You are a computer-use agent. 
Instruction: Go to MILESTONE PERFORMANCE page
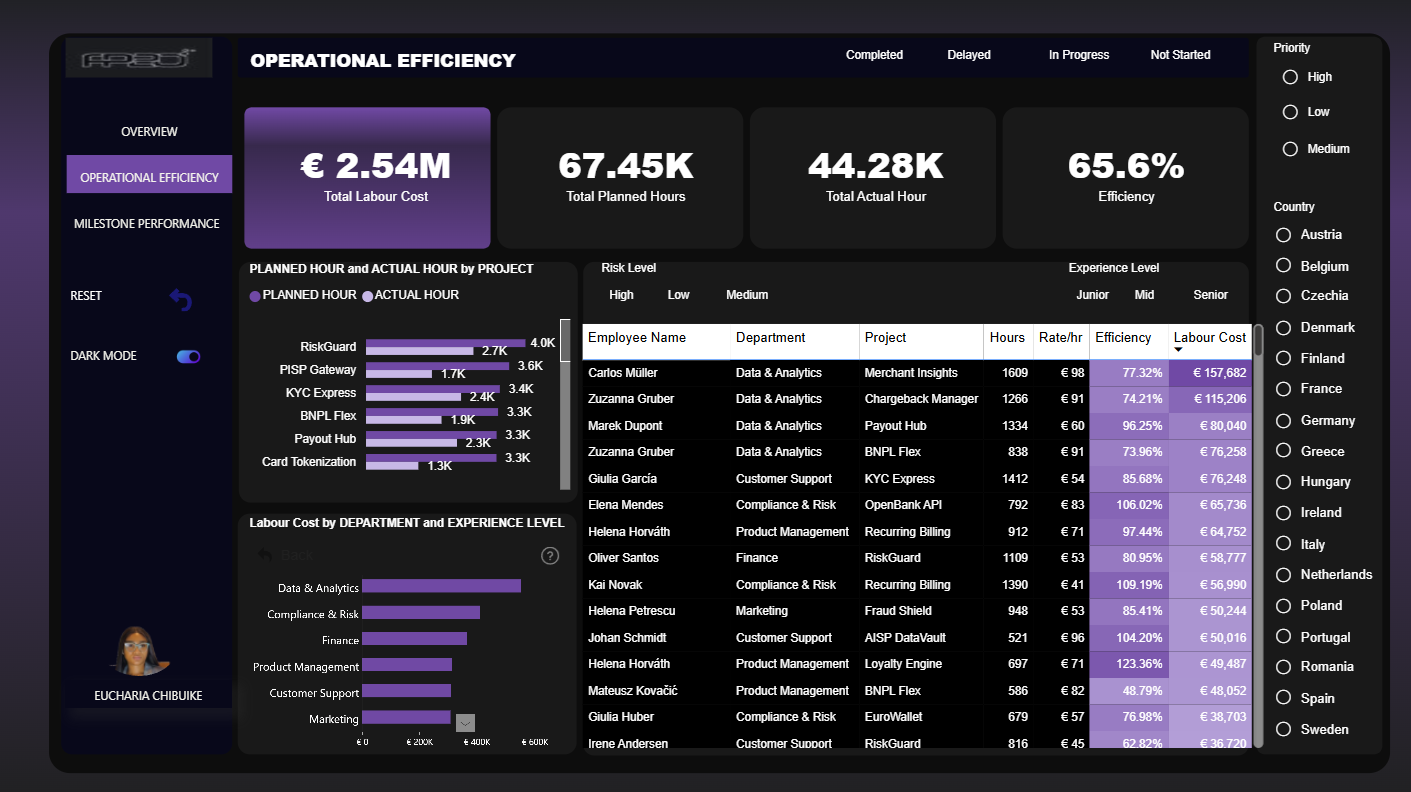[147, 224]
